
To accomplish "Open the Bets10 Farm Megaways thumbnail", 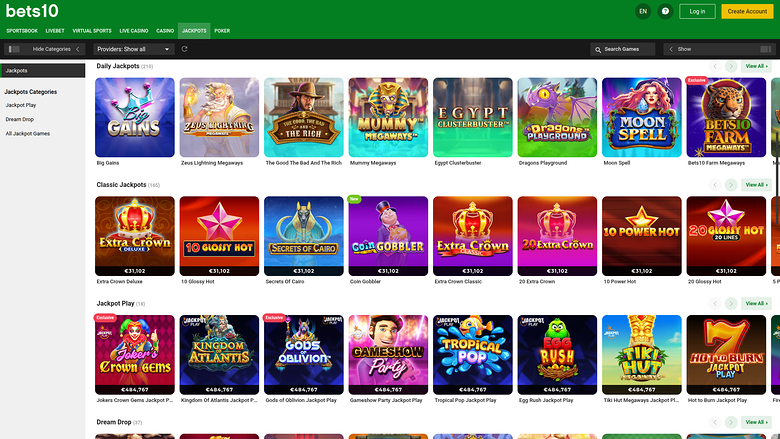I will click(727, 117).
